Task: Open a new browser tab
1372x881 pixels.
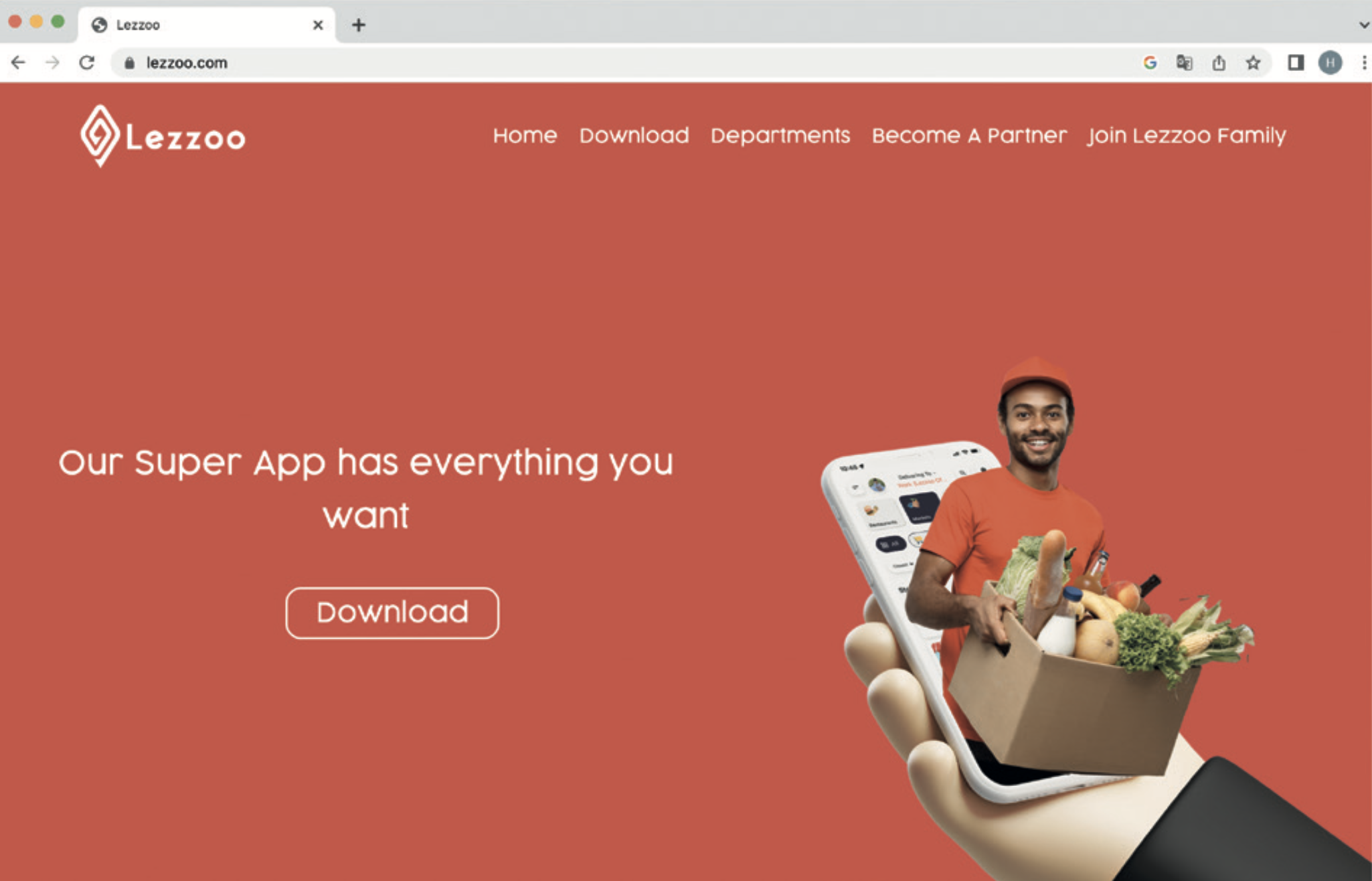Action: coord(359,25)
